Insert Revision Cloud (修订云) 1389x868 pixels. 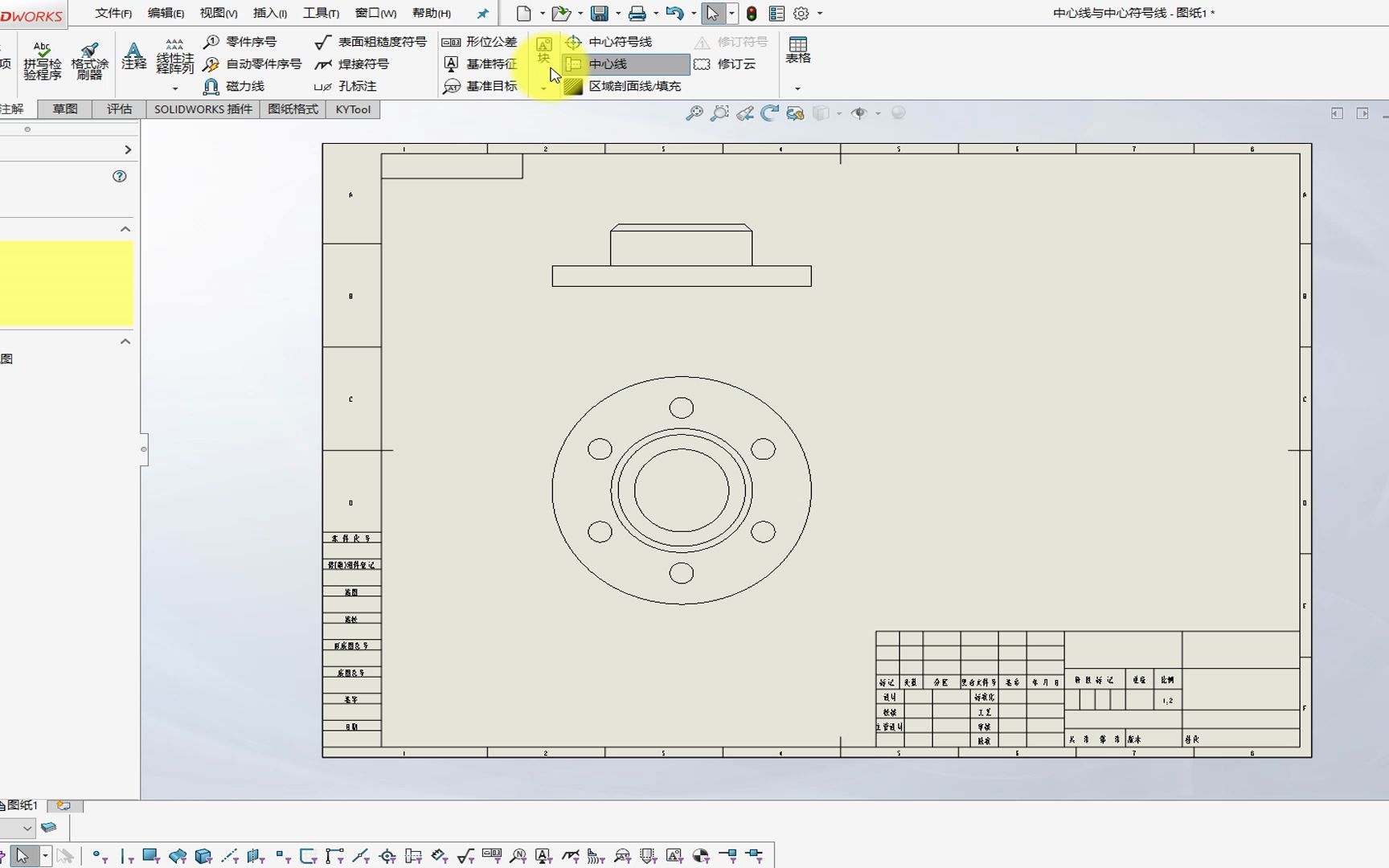point(725,64)
